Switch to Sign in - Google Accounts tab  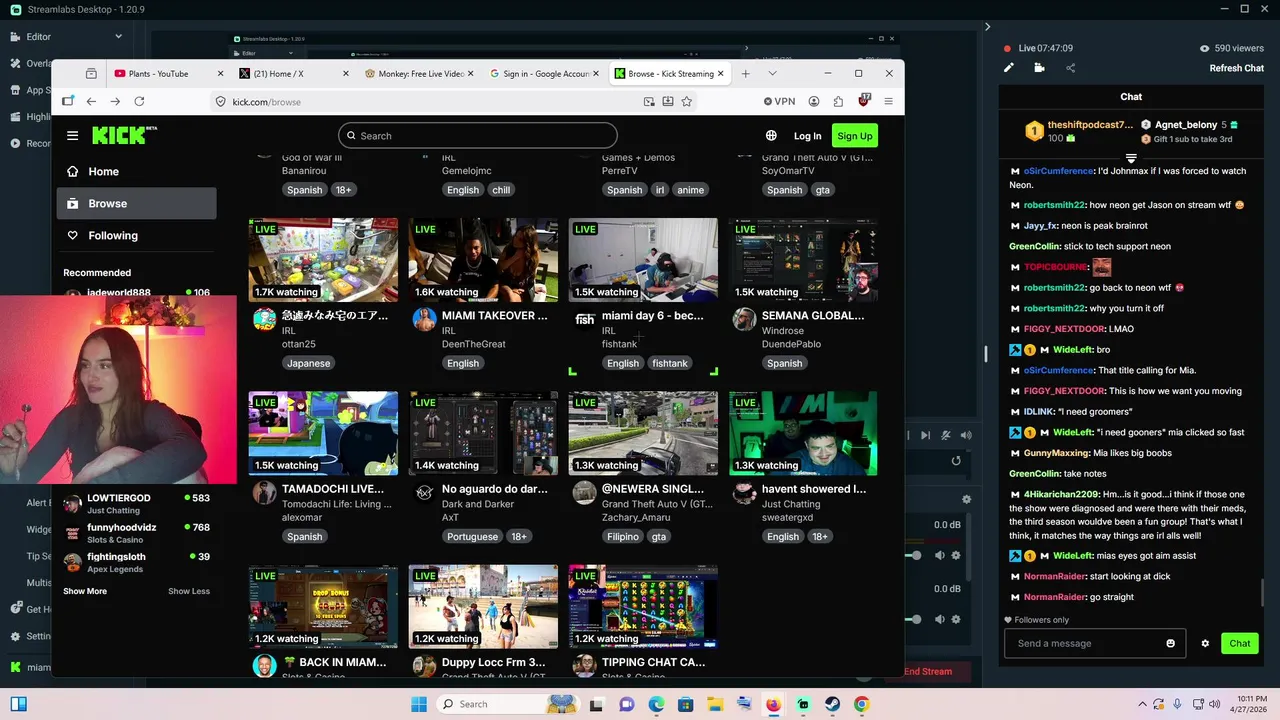tap(543, 73)
